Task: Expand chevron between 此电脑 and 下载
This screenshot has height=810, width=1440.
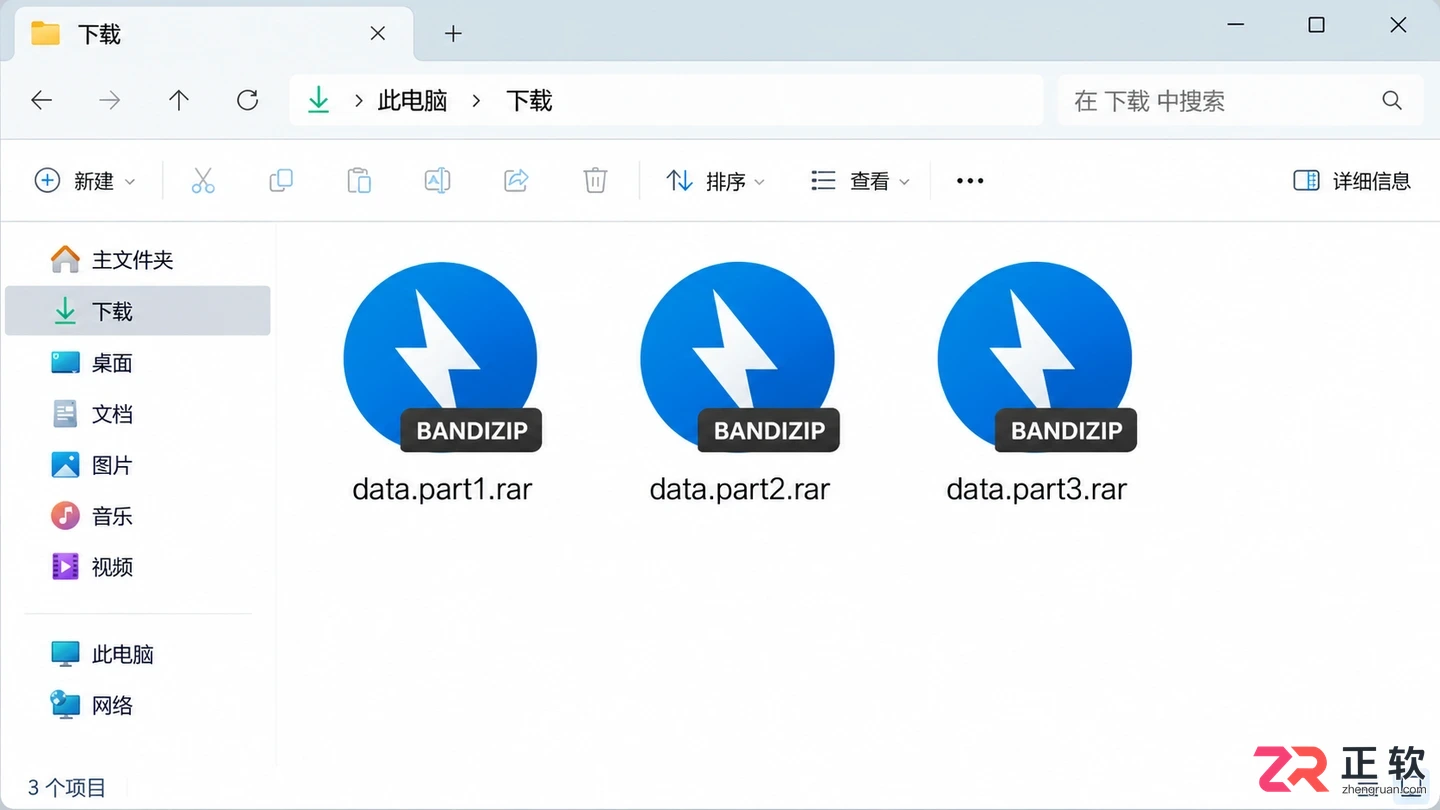Action: [x=476, y=101]
